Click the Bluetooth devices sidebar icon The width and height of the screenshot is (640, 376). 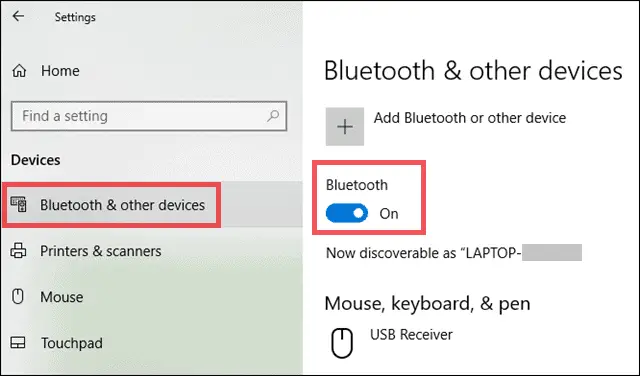click(19, 204)
